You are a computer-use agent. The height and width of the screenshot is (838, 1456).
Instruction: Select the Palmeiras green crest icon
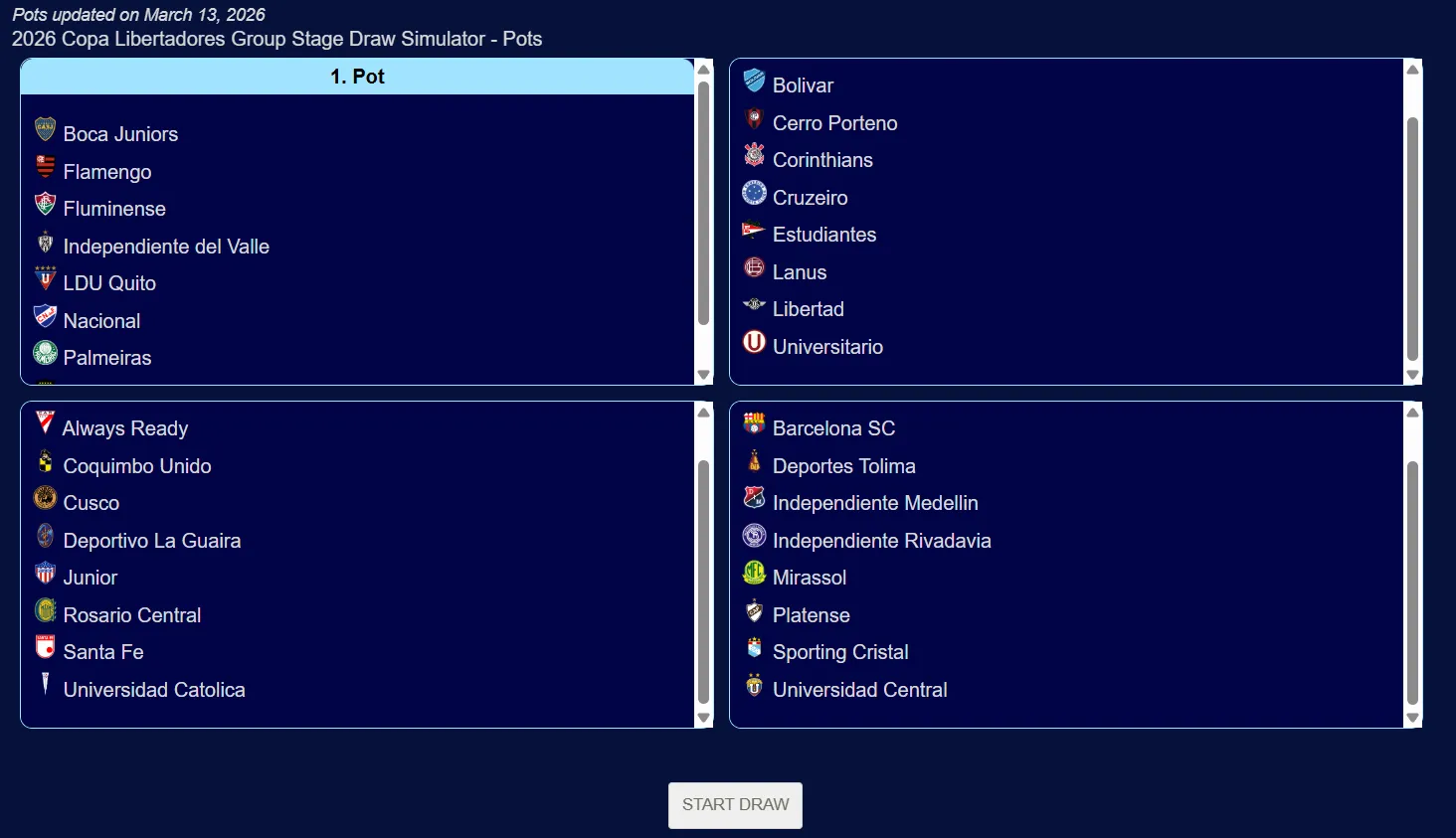click(45, 353)
